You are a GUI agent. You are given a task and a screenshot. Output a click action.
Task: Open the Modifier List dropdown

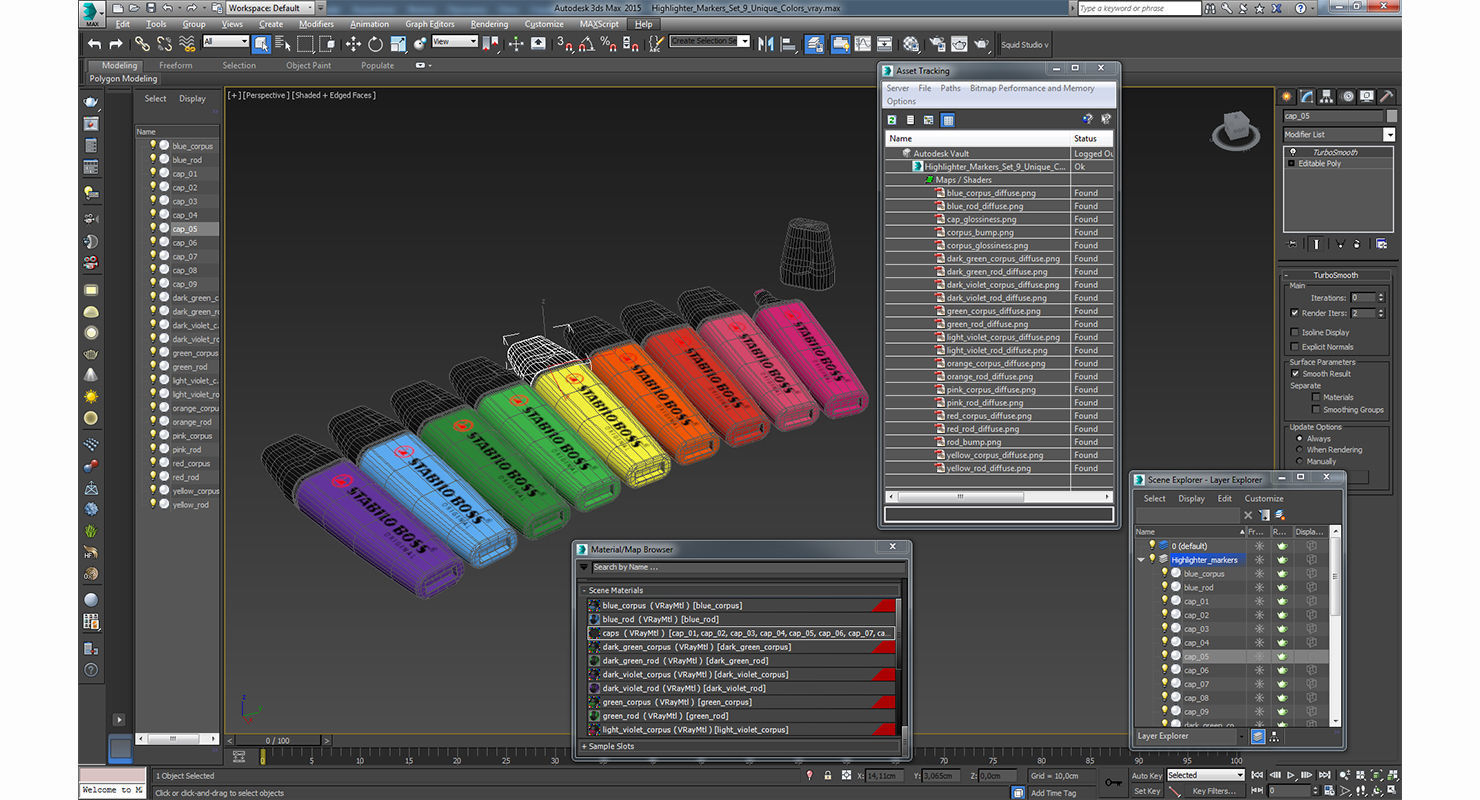coord(1389,134)
